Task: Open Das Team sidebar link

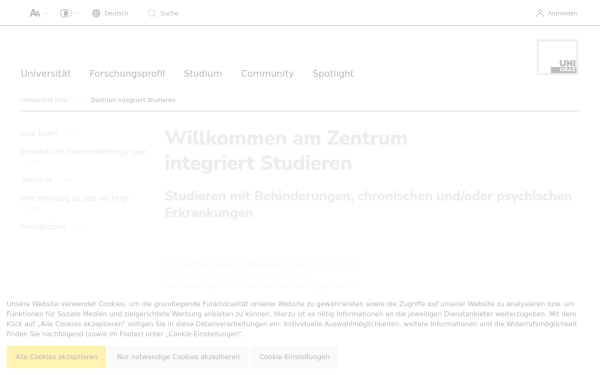Action: pyautogui.click(x=39, y=133)
